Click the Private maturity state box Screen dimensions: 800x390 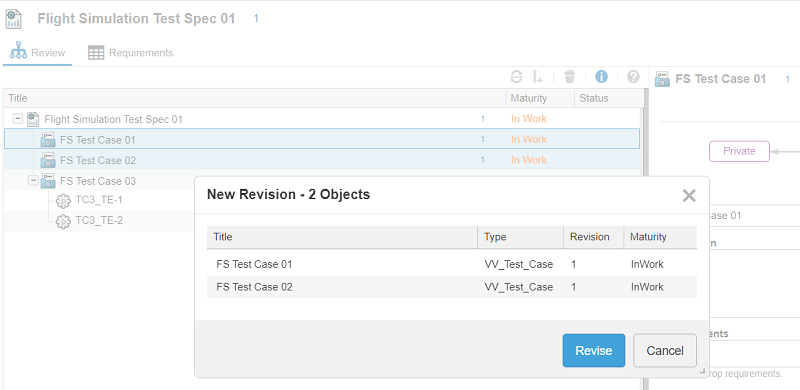[x=739, y=151]
